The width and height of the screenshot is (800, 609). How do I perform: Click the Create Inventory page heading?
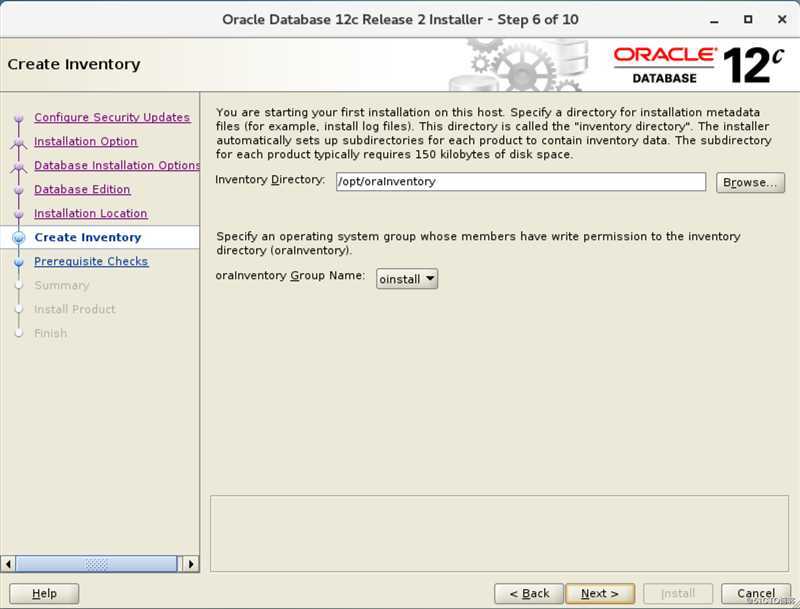(74, 64)
